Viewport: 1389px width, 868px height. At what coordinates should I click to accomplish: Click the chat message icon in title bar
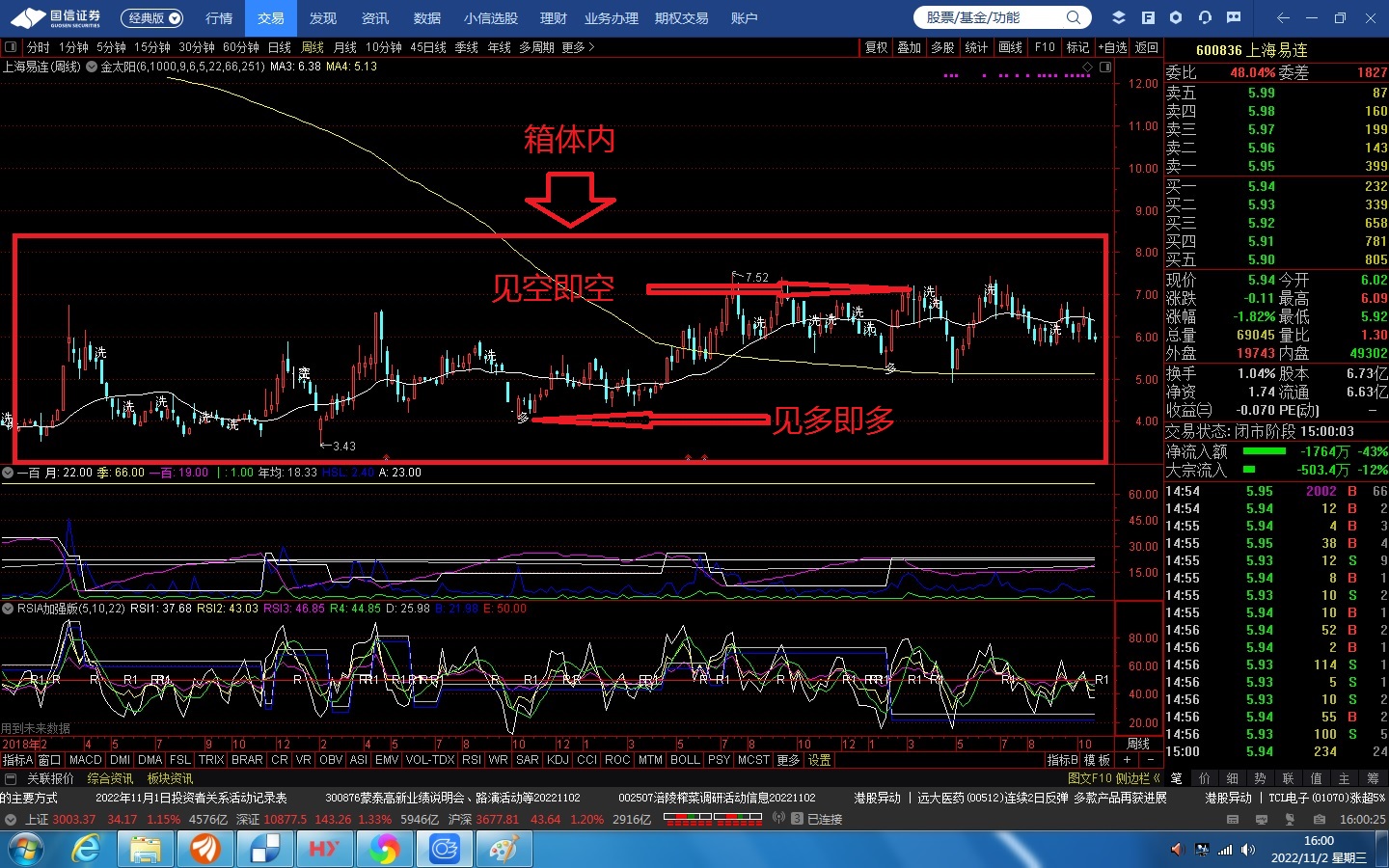(x=1234, y=17)
